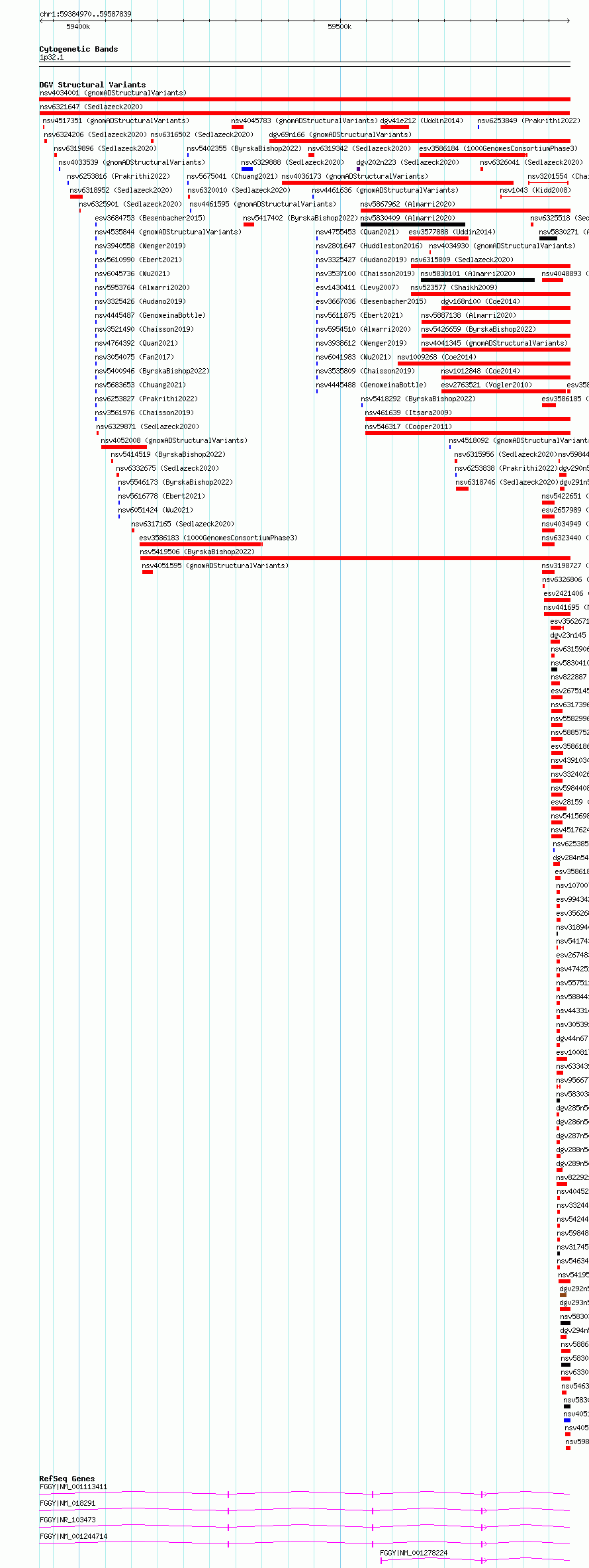Click the FGGY|NM_001113411 gene label

[x=73, y=1487]
